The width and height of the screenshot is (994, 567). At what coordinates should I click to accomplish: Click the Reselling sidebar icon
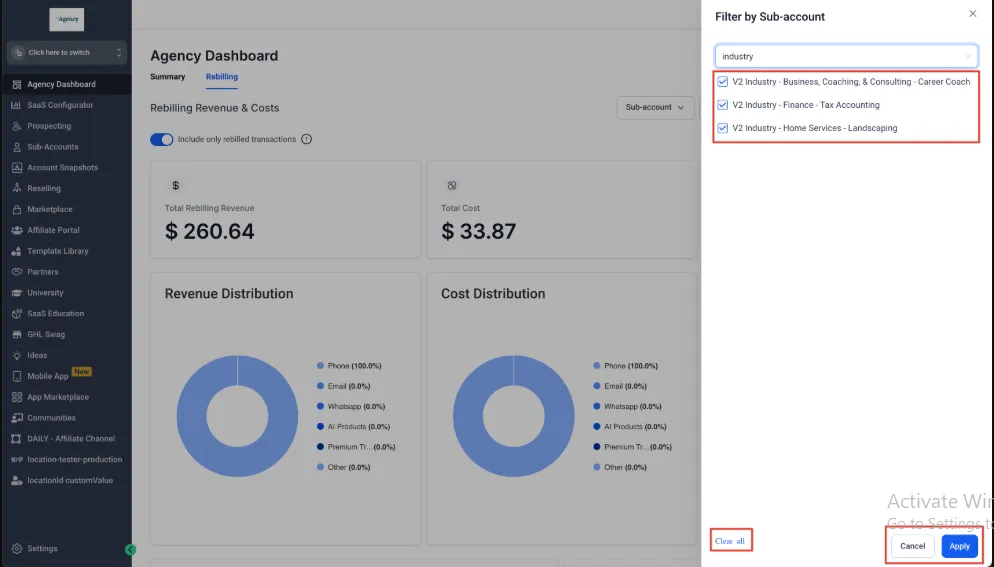[x=16, y=188]
